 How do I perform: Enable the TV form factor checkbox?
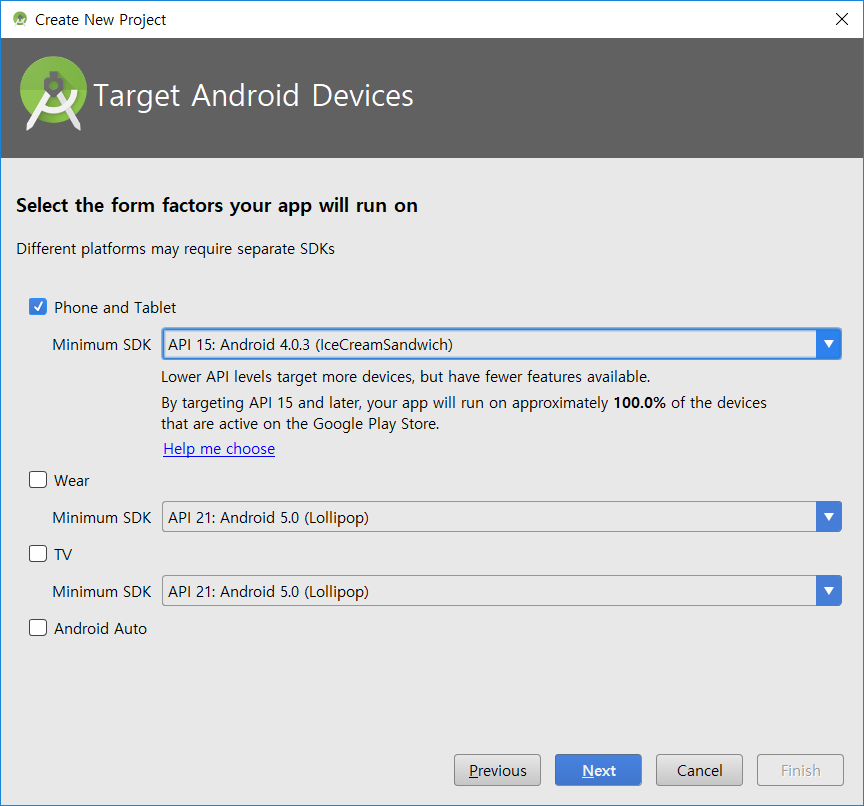37,554
